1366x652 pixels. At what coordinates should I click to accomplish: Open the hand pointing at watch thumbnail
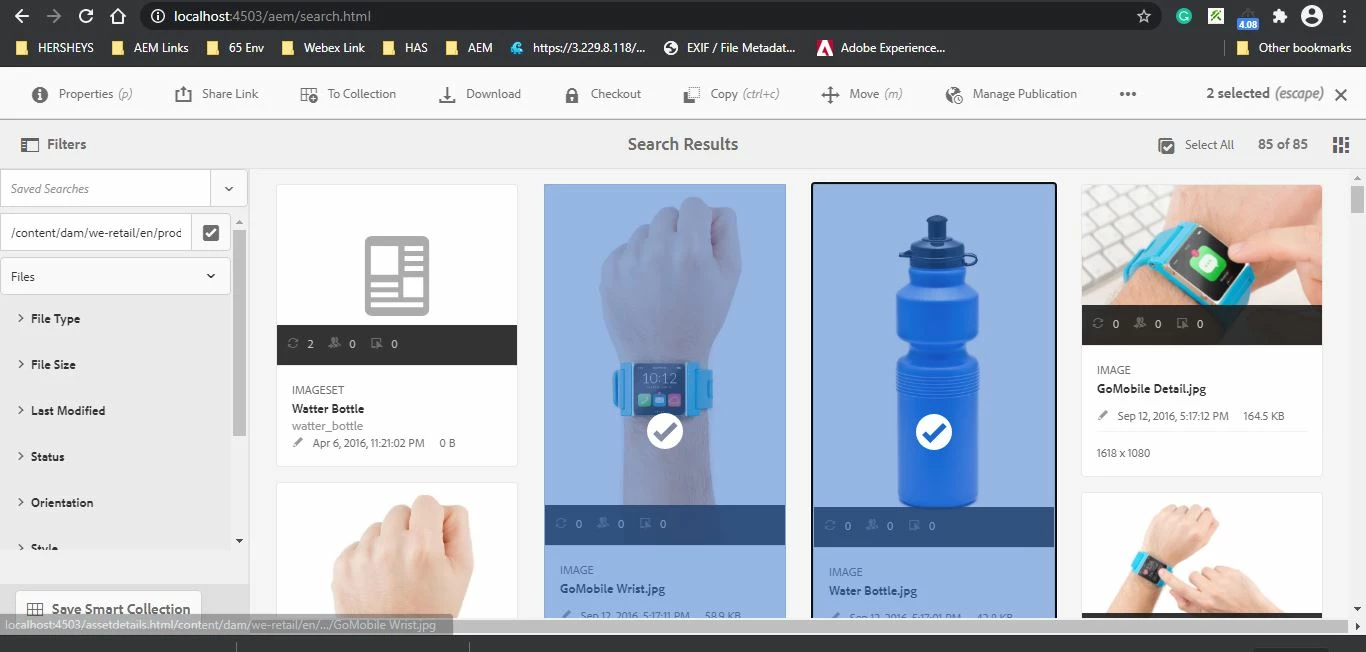click(1202, 555)
